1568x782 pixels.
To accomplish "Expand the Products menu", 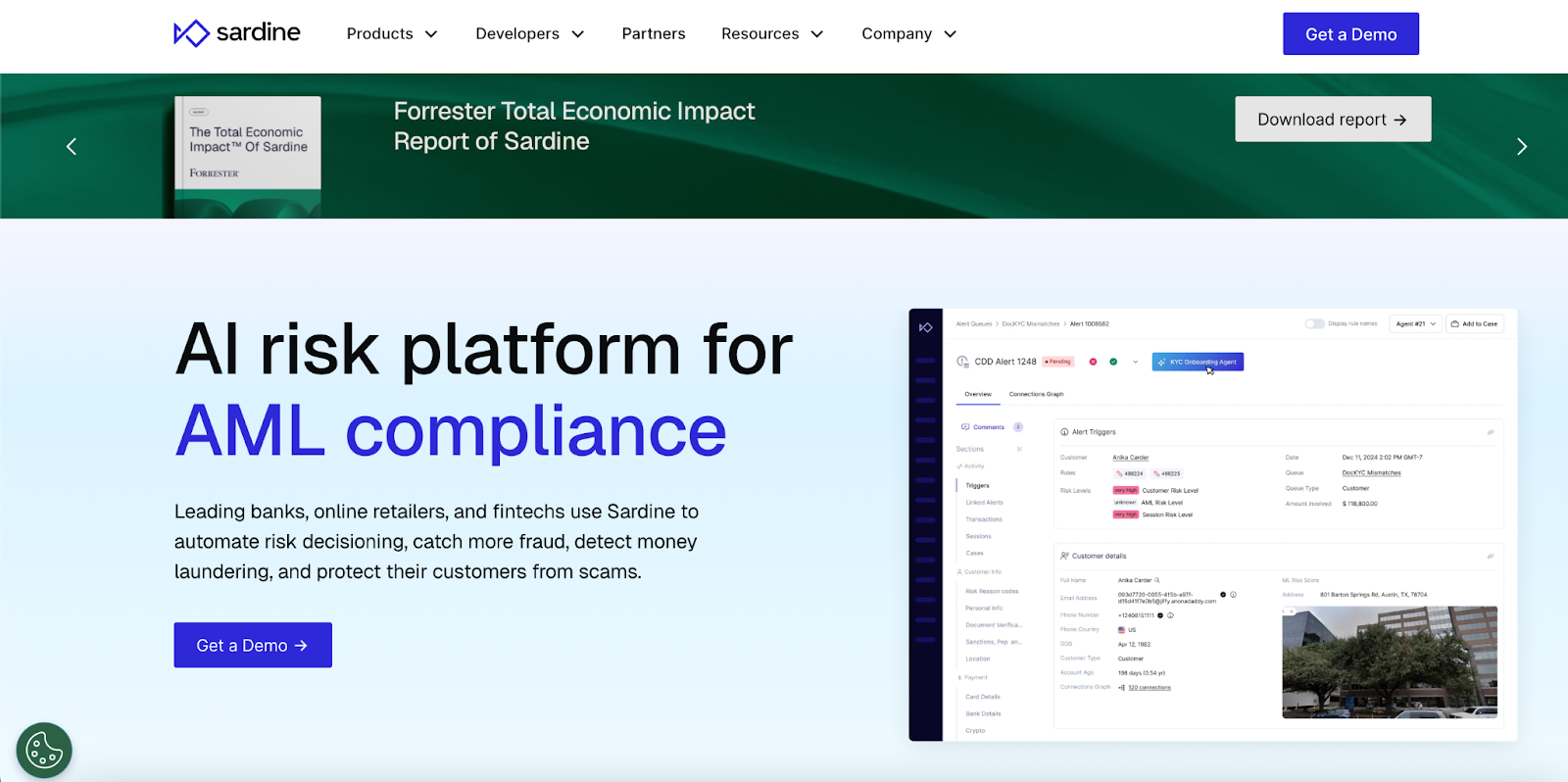I will click(x=392, y=33).
